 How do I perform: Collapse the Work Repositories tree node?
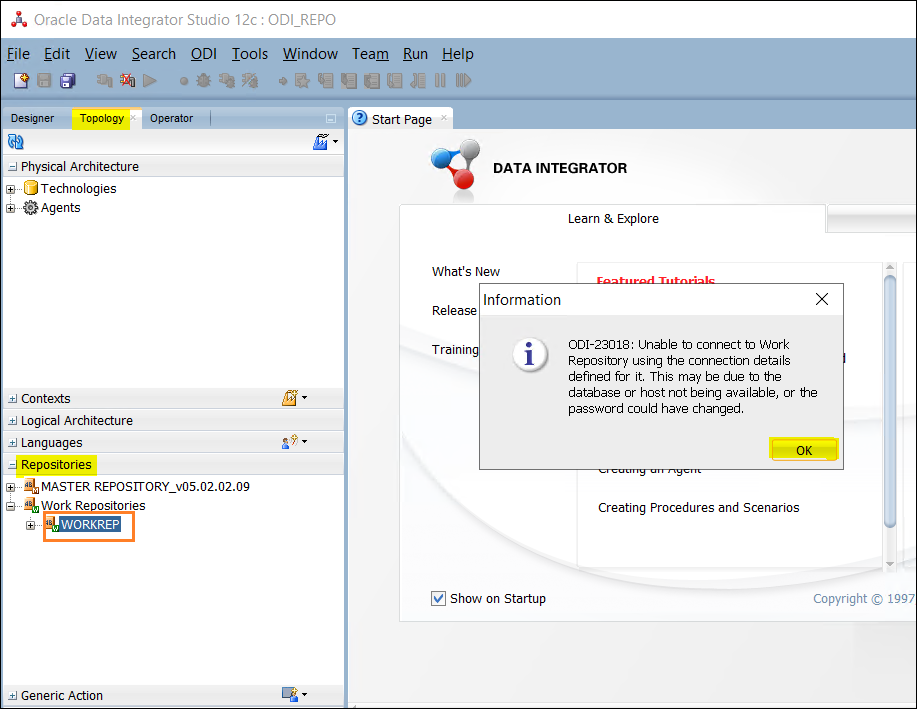11,507
